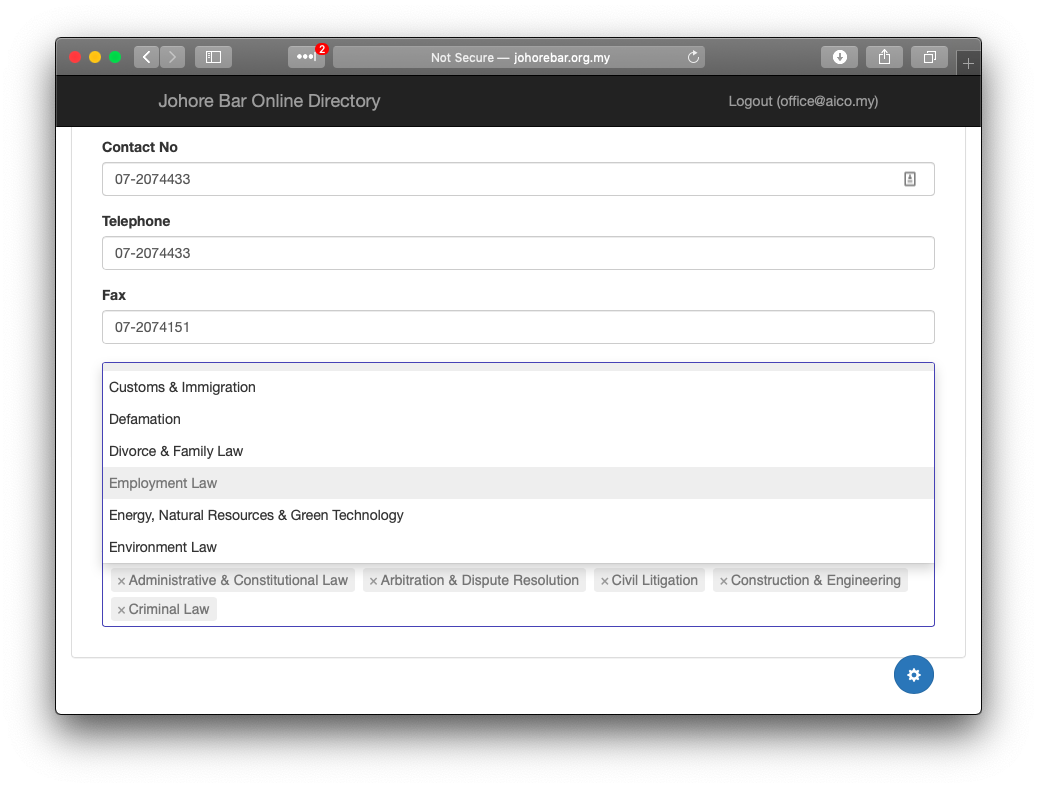Click the Safari forward navigation arrow
Image resolution: width=1037 pixels, height=788 pixels.
coord(172,57)
